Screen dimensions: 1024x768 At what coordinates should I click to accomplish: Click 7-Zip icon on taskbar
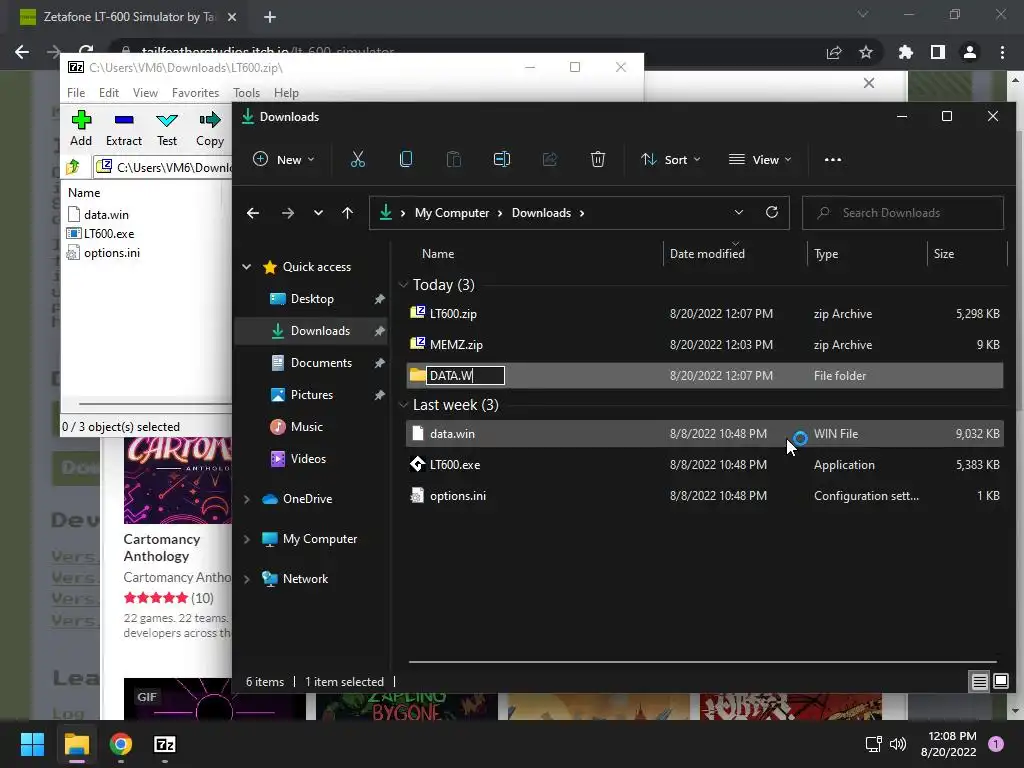[165, 744]
